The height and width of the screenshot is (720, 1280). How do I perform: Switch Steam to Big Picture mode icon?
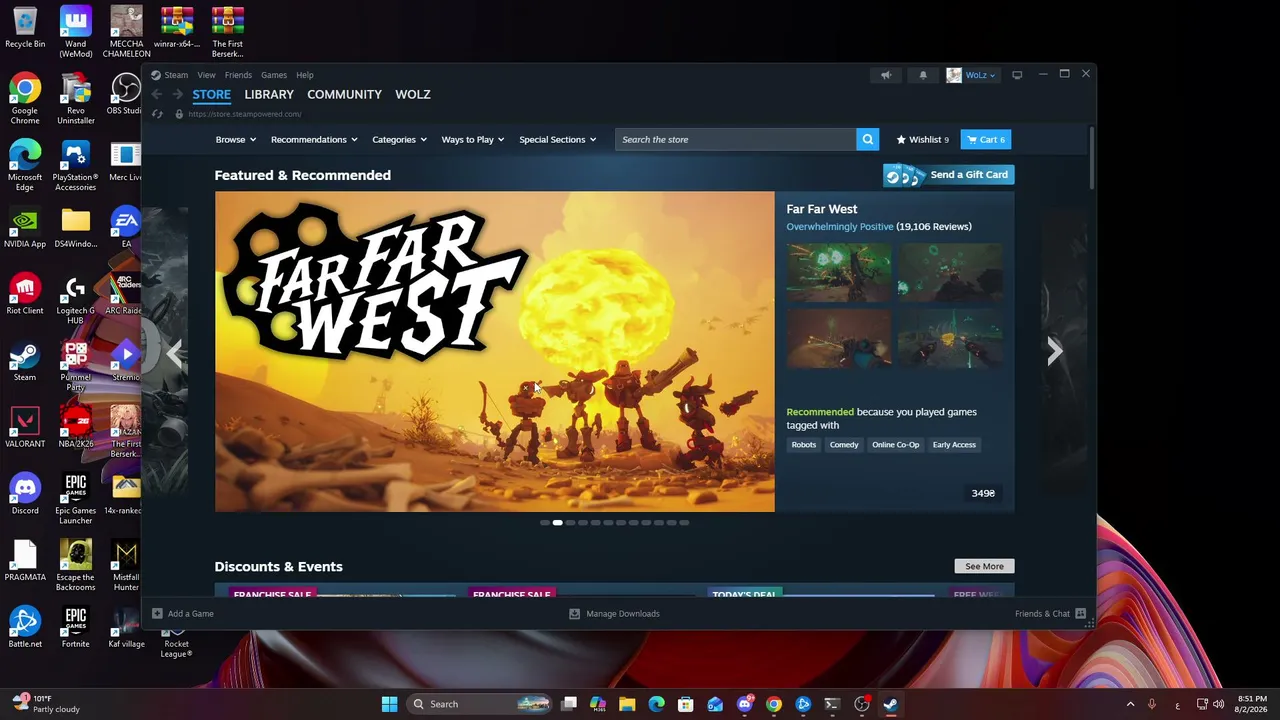[1017, 75]
